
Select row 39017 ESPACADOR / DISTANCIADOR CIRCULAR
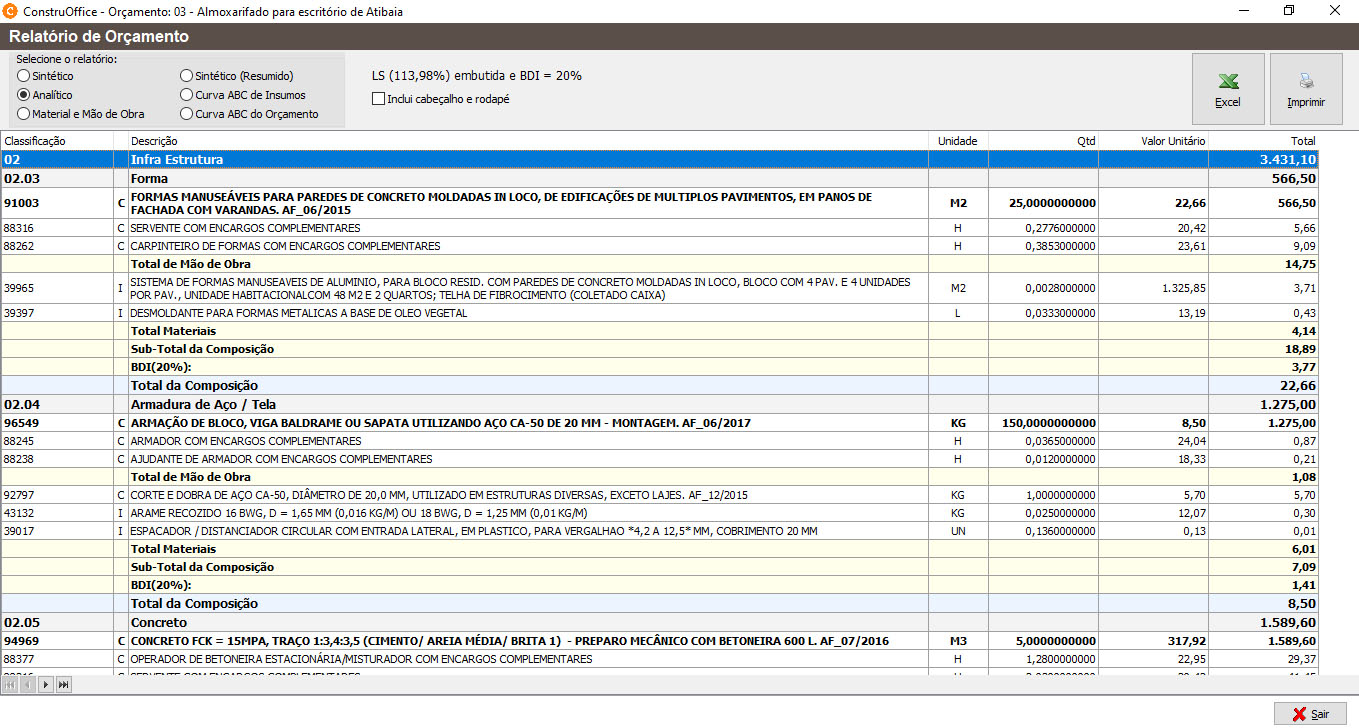click(660, 531)
